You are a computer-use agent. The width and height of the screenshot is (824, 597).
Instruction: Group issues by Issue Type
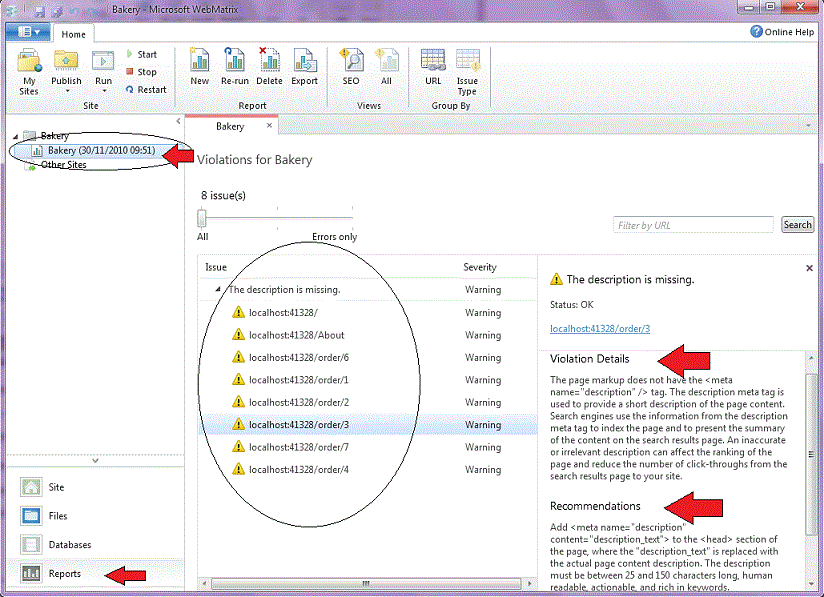[x=467, y=72]
